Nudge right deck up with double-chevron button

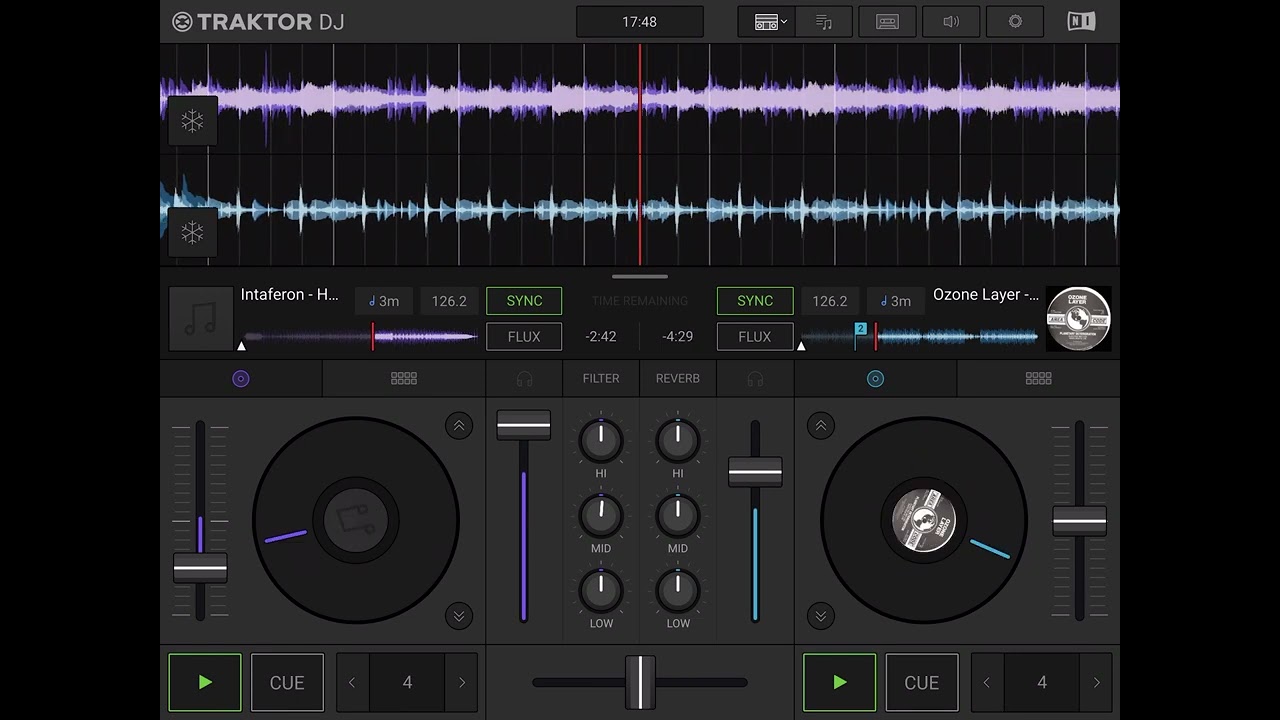coord(821,426)
